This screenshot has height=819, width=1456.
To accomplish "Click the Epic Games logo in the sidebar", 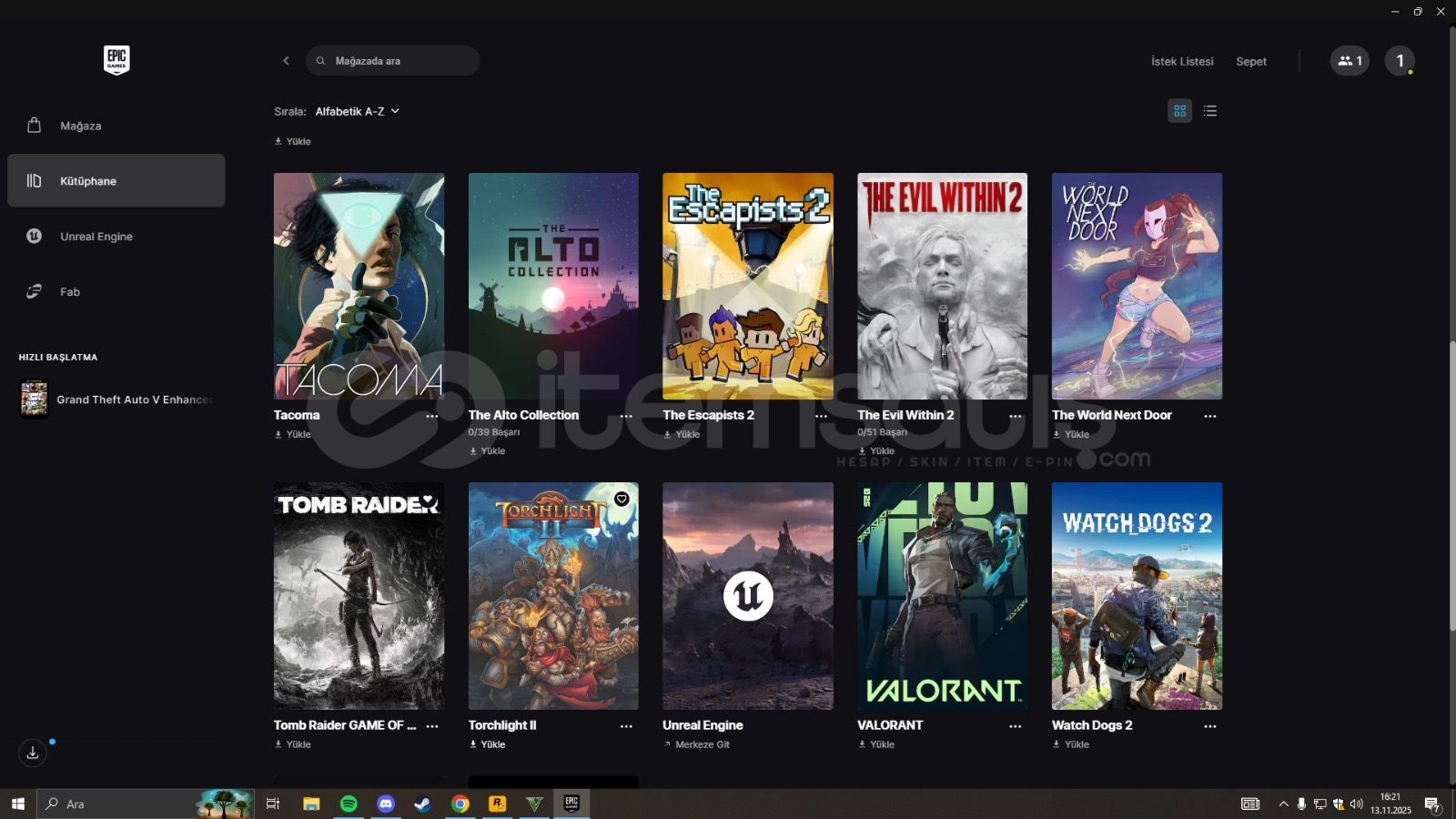I will [x=116, y=60].
